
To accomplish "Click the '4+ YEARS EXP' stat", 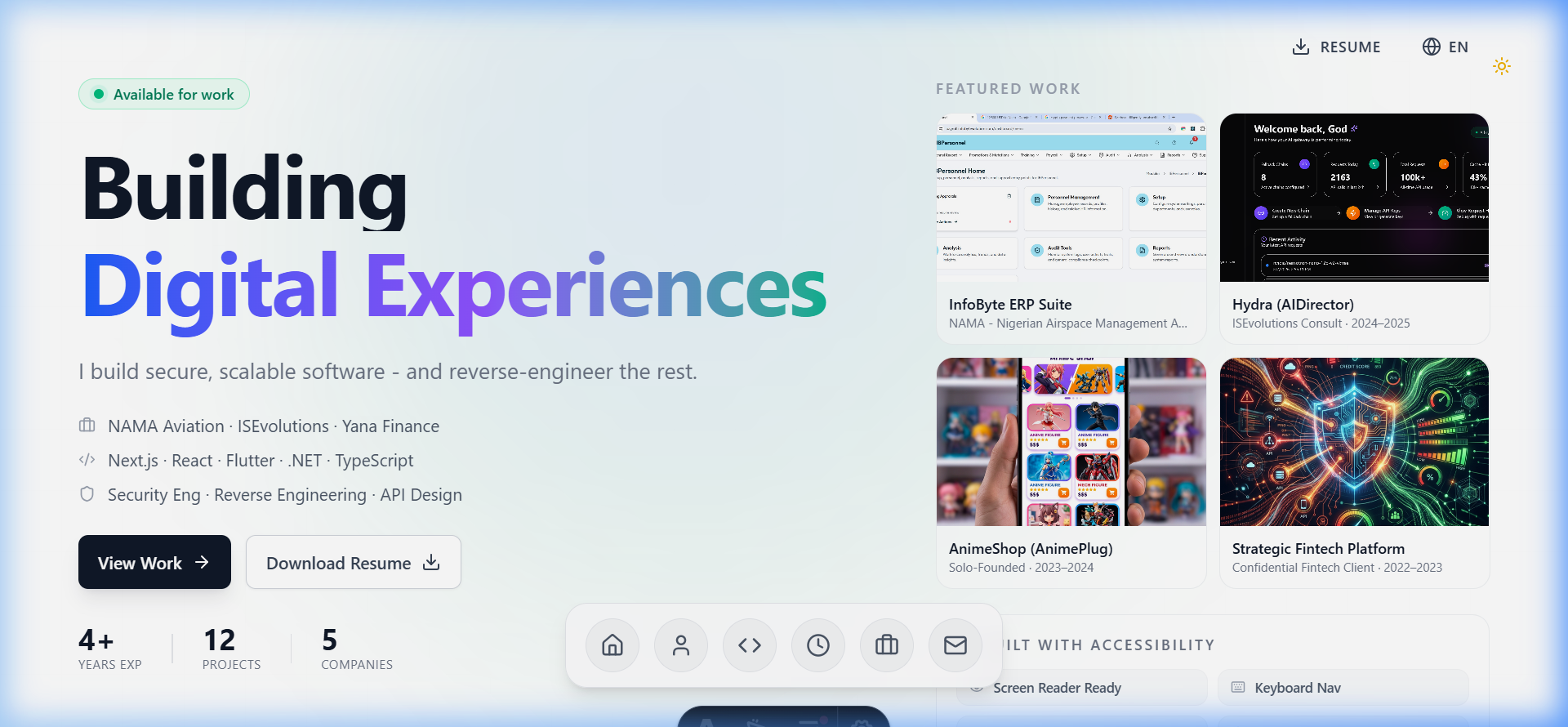I will pos(110,649).
